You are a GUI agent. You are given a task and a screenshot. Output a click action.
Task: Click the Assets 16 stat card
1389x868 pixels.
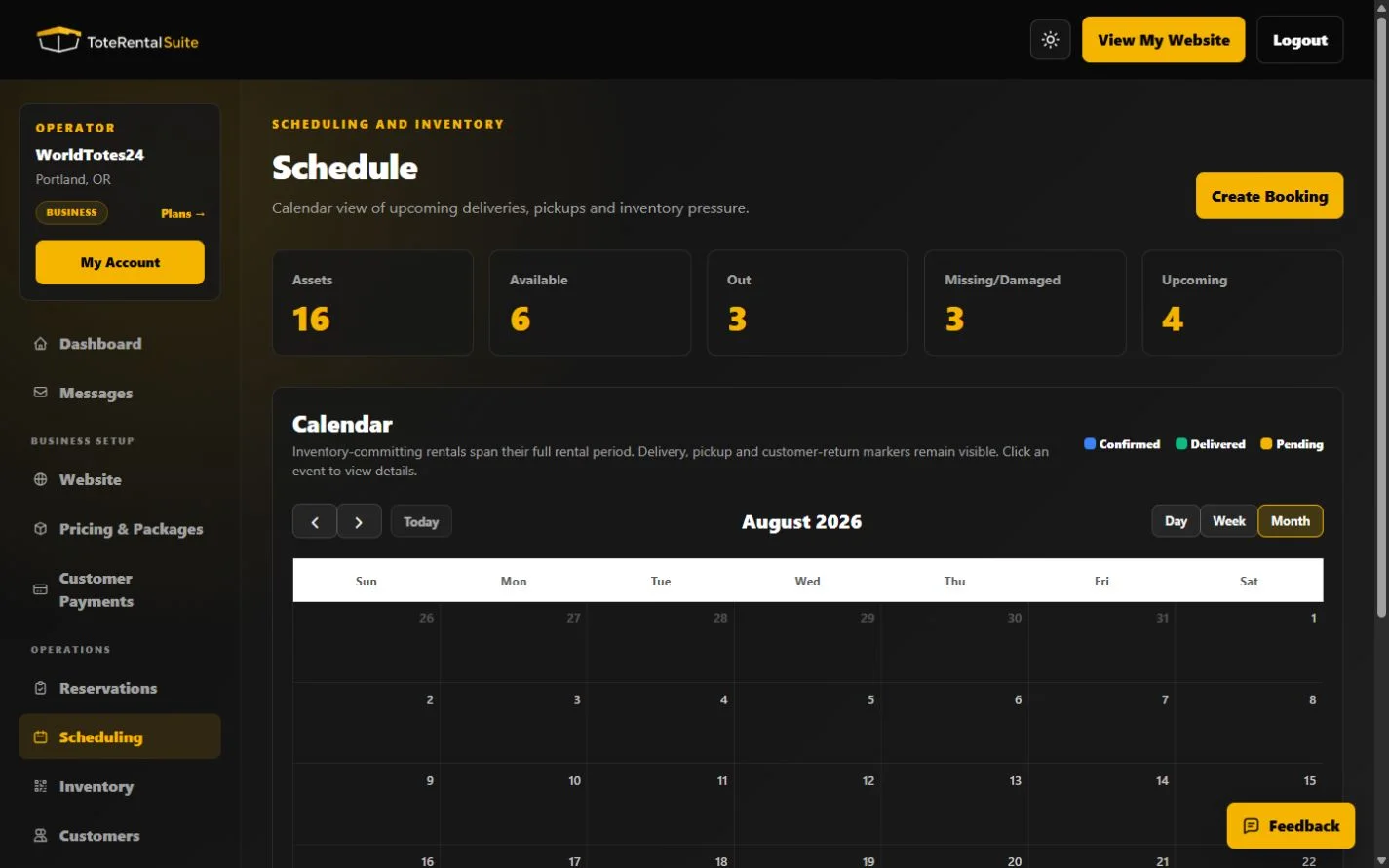(372, 303)
